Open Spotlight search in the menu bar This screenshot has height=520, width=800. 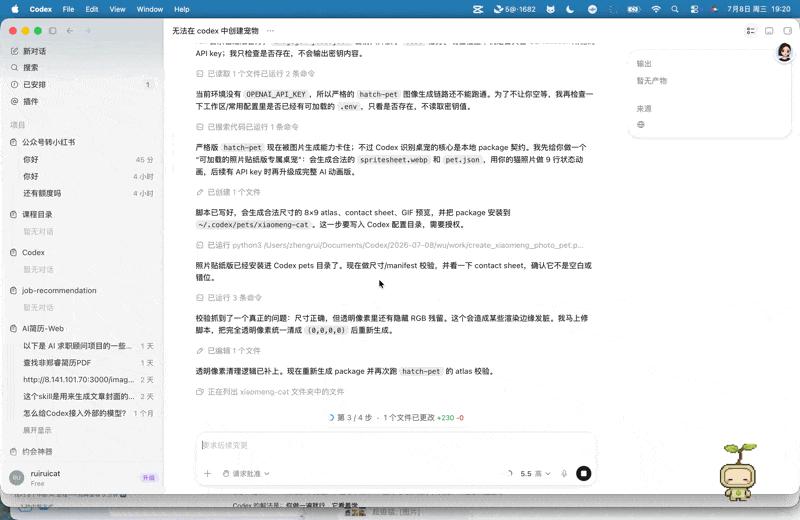tap(675, 9)
